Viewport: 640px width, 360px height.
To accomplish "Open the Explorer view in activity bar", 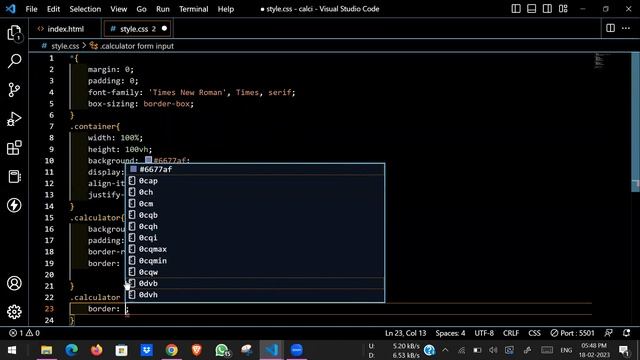I will (x=14, y=33).
